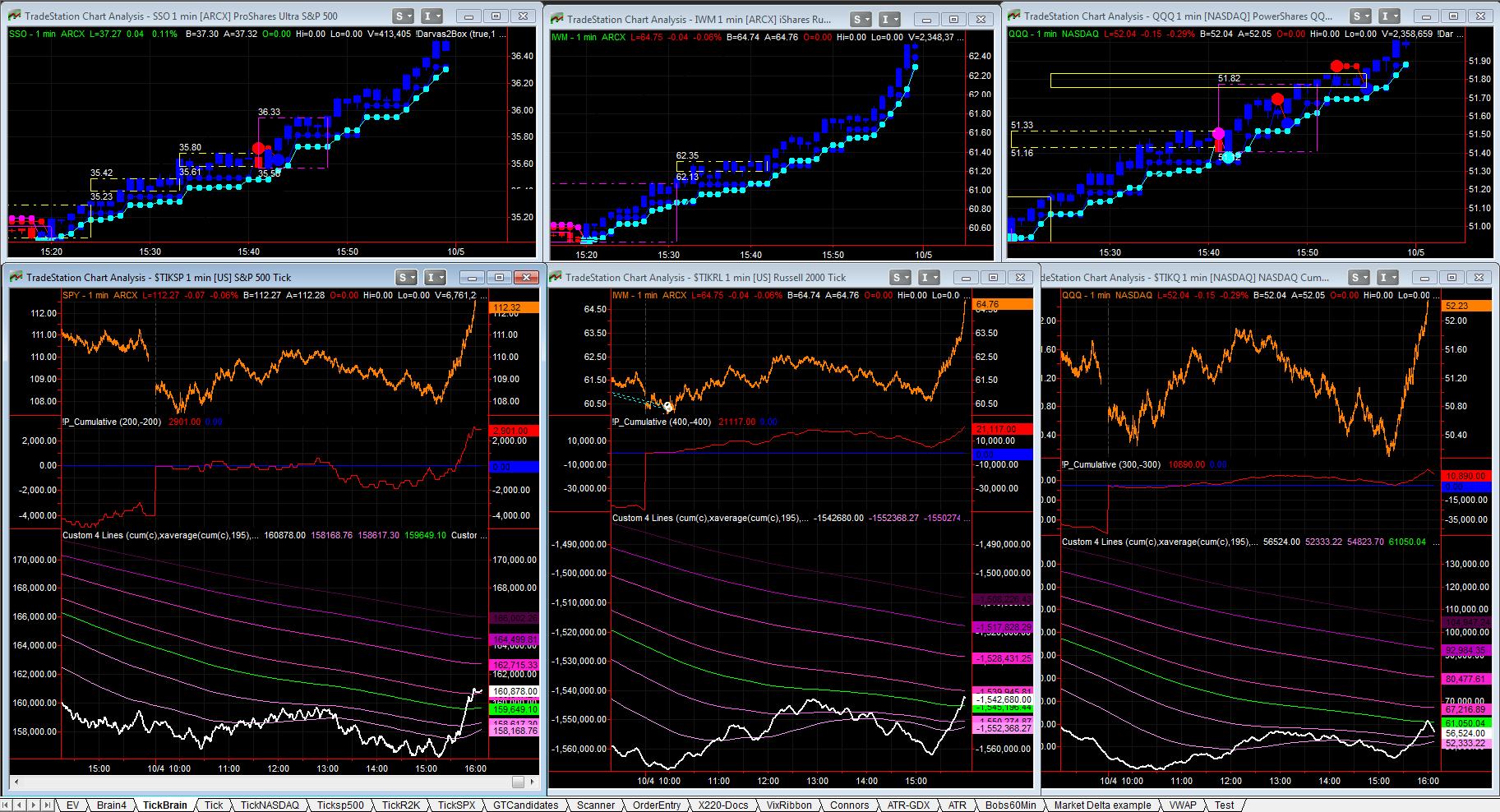Image resolution: width=1500 pixels, height=812 pixels.
Task: Select '!P_Cumulative (300,-300)' label in $TIKQ chart
Action: pos(1113,464)
